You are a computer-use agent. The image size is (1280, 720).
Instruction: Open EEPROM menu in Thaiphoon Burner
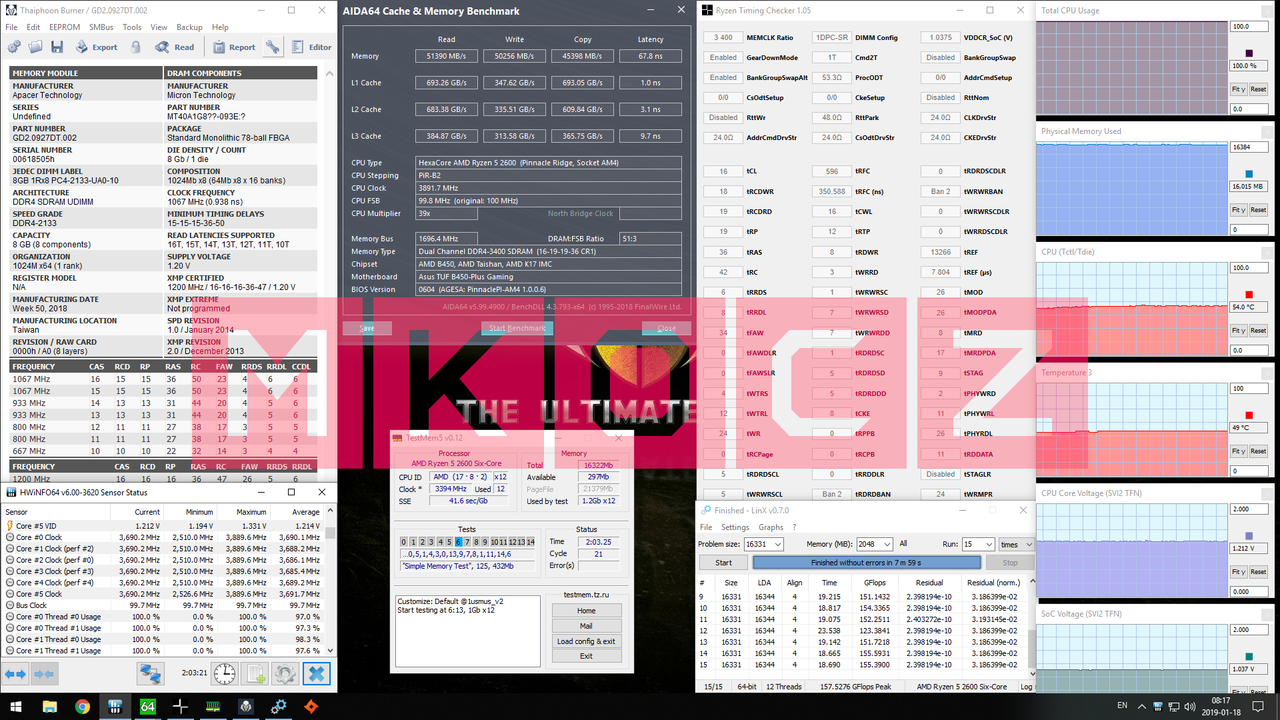click(64, 27)
